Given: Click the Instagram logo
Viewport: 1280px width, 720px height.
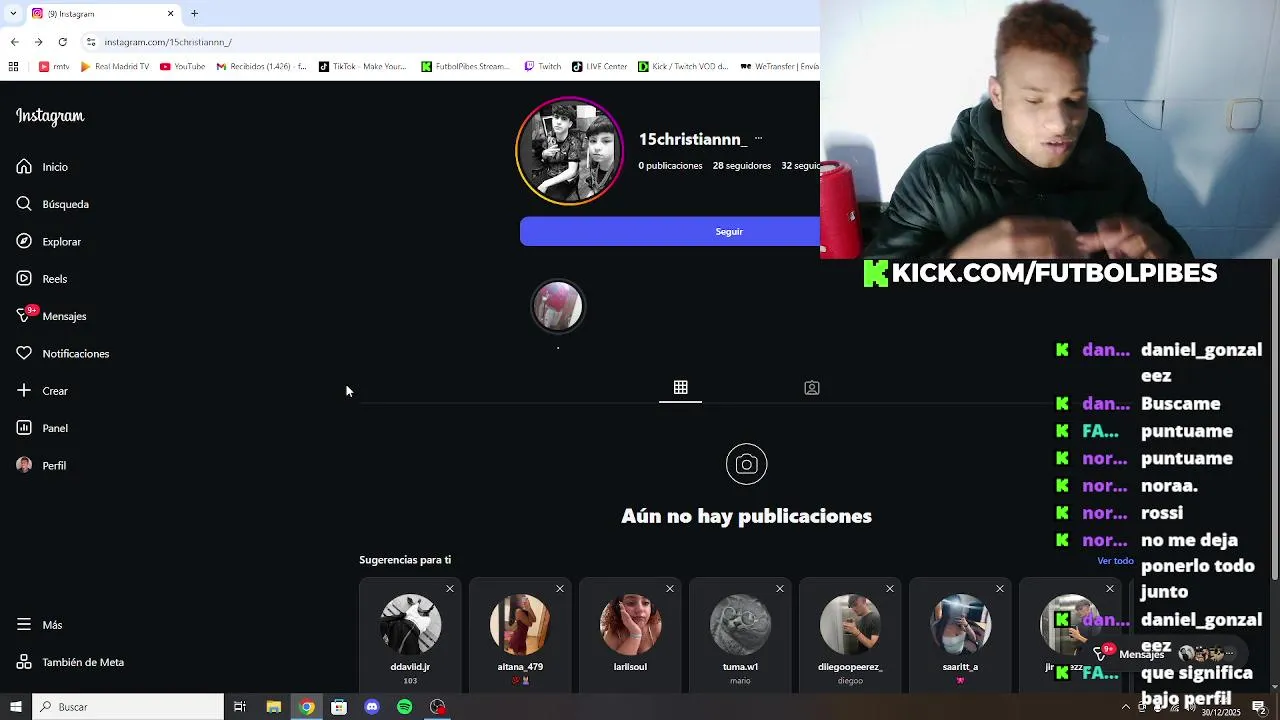Looking at the screenshot, I should 50,116.
